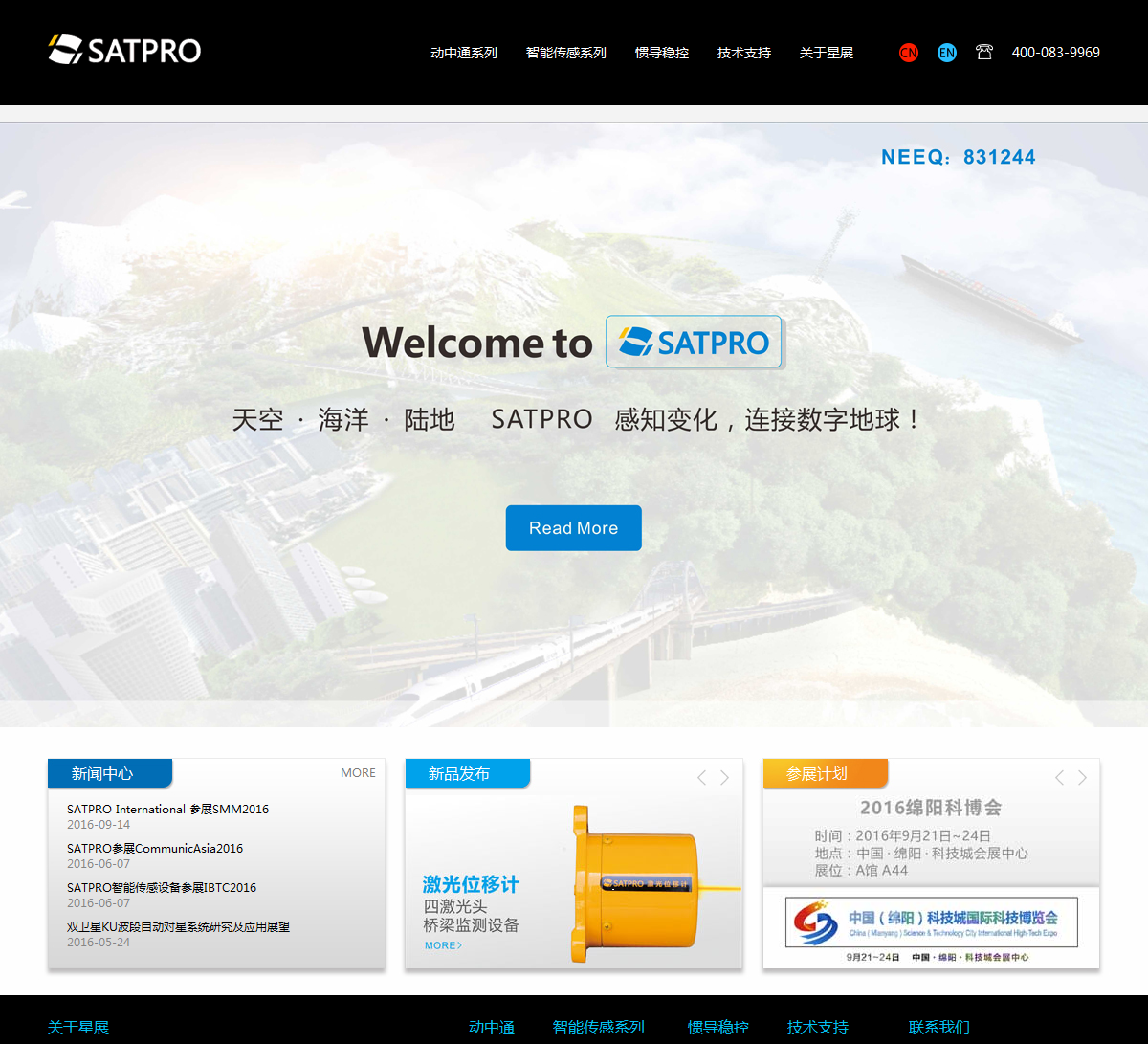The width and height of the screenshot is (1148, 1044).
Task: Open 技术支持 menu in header
Action: coord(744,53)
